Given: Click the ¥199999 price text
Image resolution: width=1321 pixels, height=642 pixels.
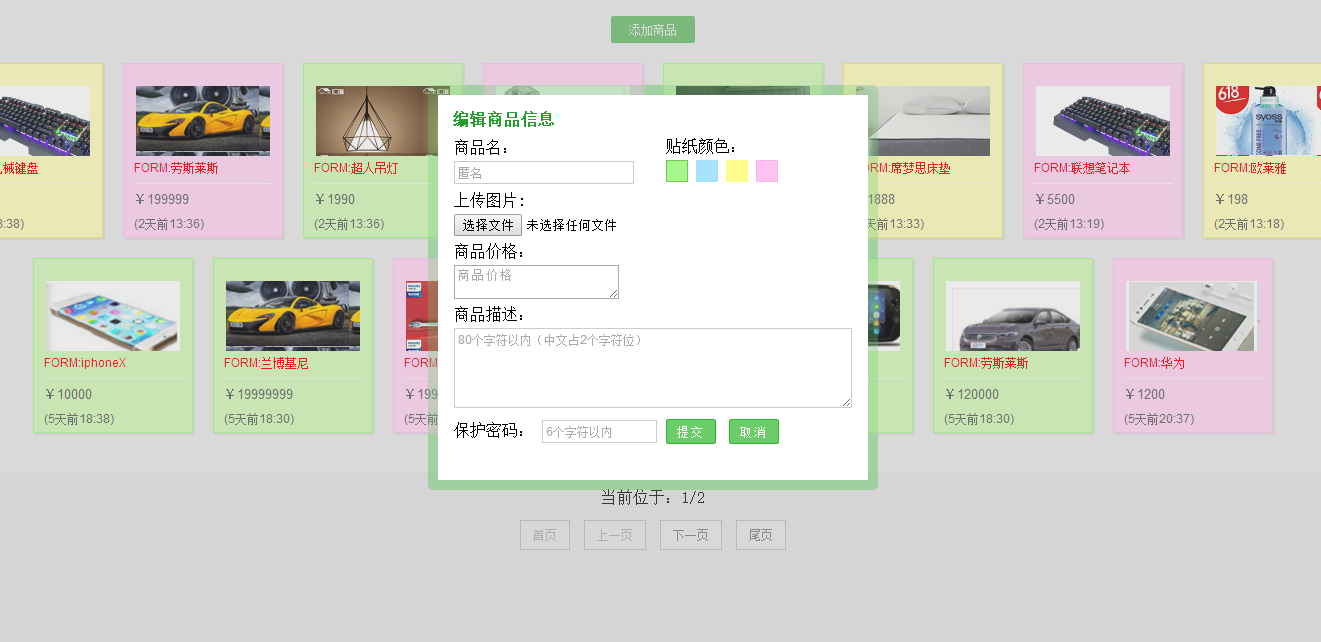Looking at the screenshot, I should (161, 199).
